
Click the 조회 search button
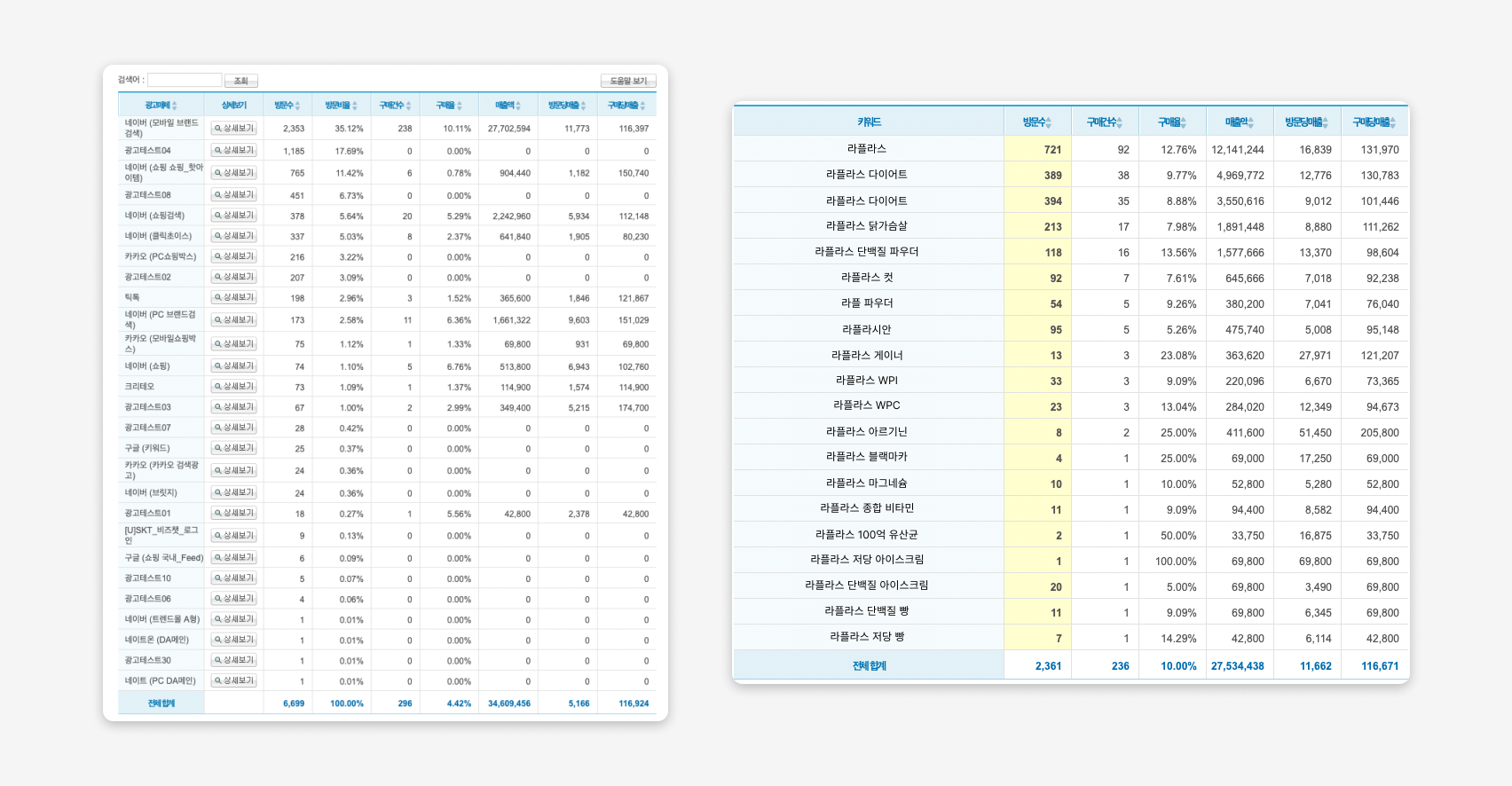click(240, 81)
